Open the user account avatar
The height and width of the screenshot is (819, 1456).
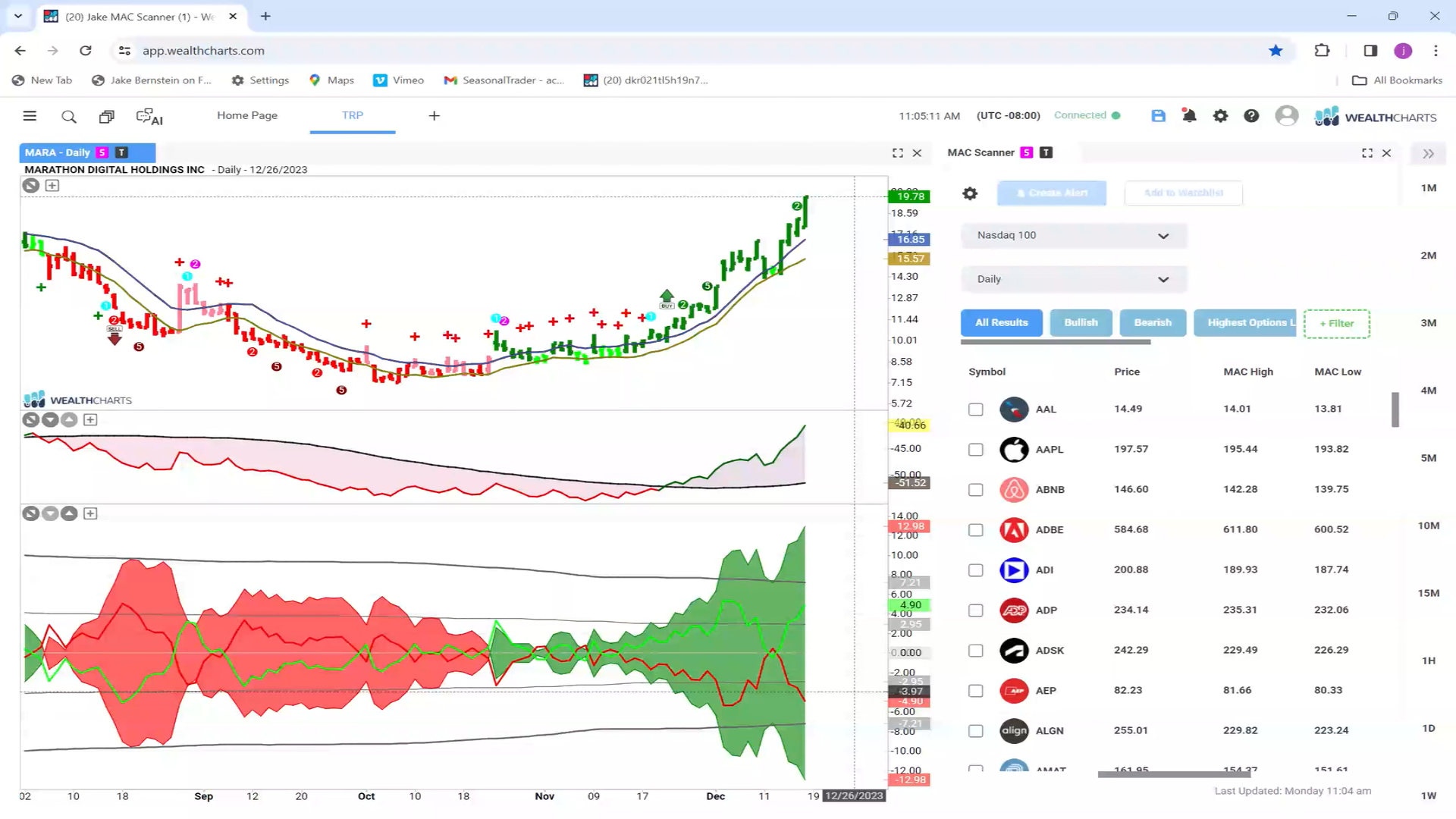click(1286, 116)
